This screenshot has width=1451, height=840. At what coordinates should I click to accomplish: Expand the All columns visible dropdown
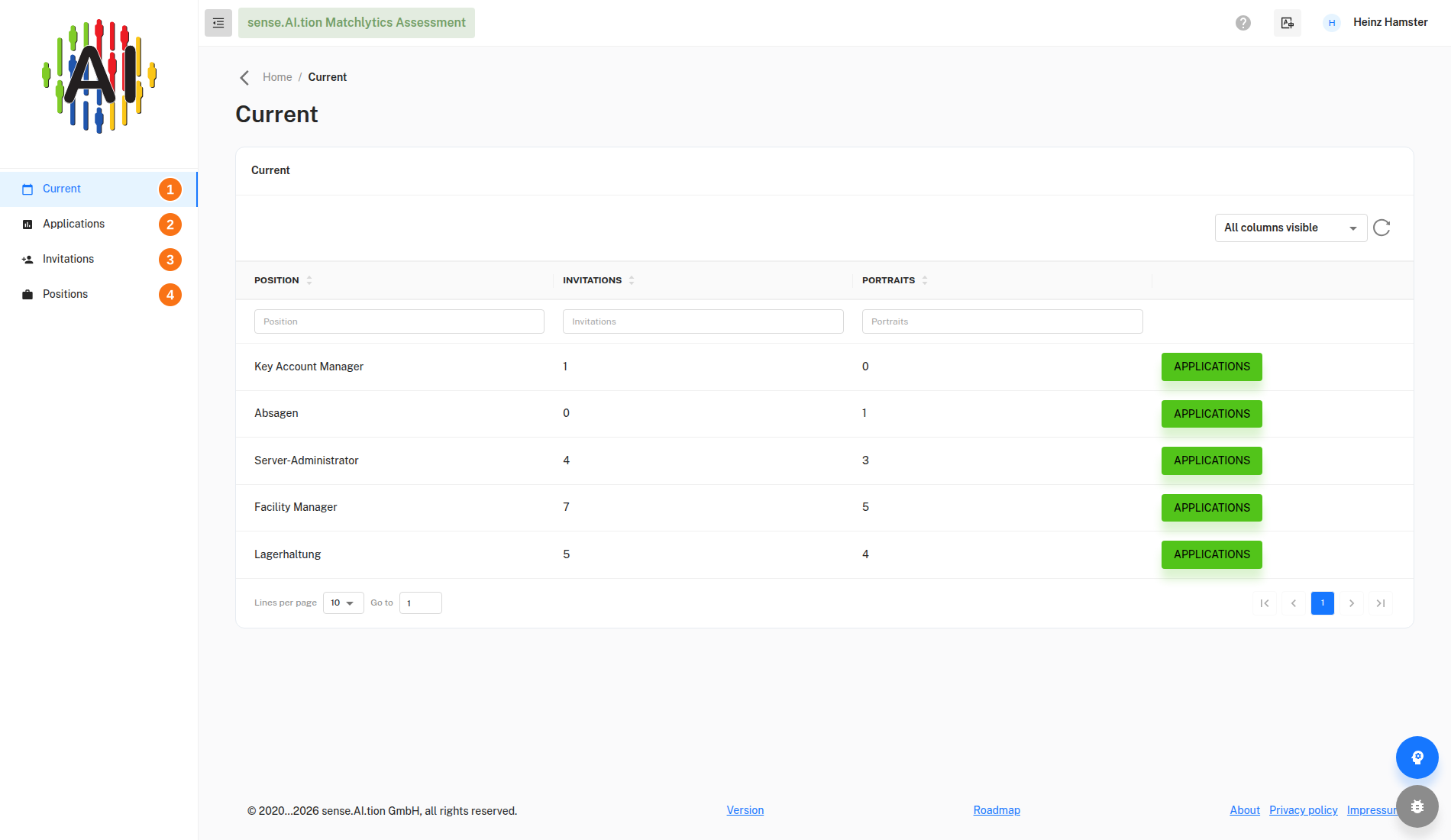point(1291,228)
